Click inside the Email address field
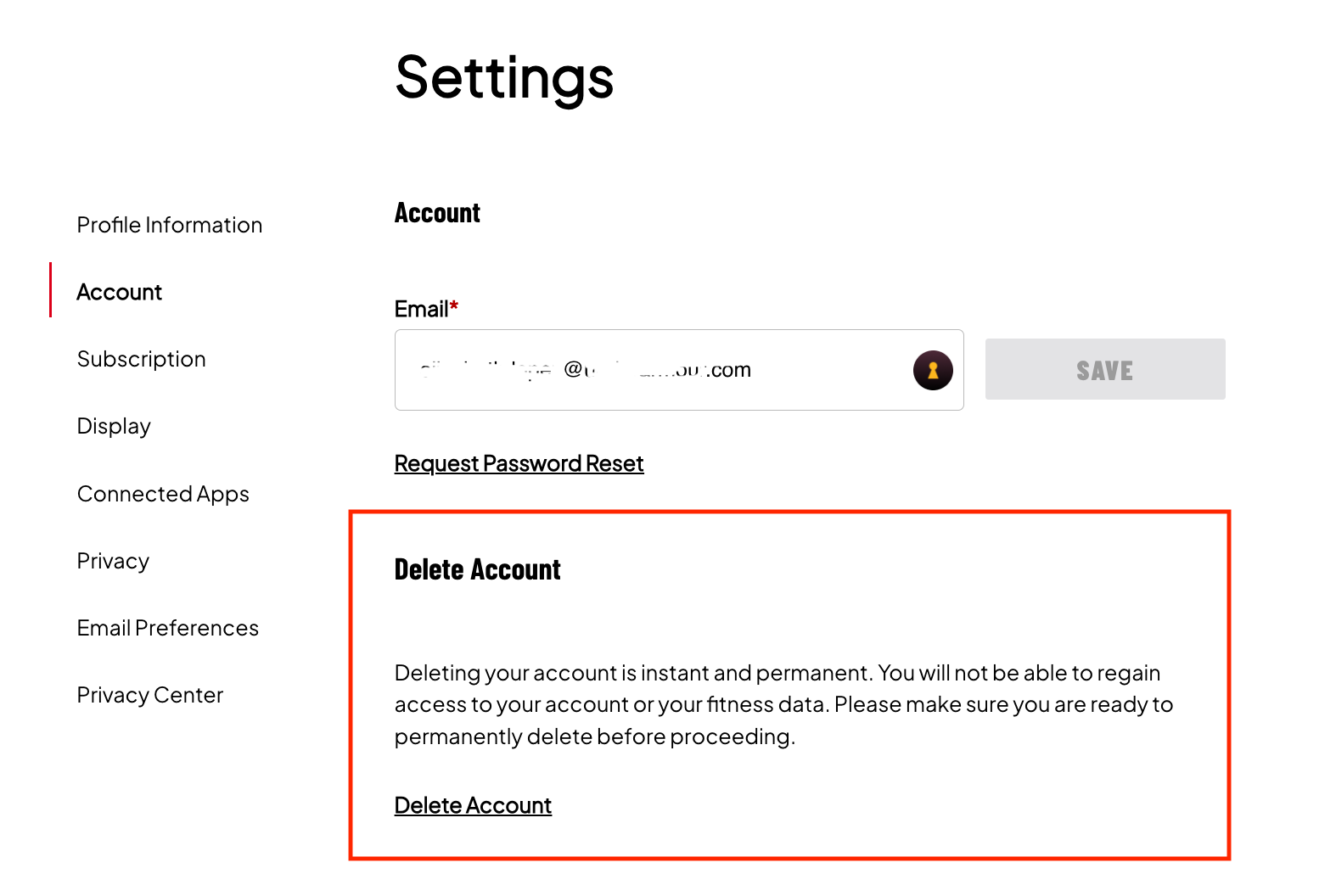This screenshot has height=896, width=1336. tap(645, 371)
